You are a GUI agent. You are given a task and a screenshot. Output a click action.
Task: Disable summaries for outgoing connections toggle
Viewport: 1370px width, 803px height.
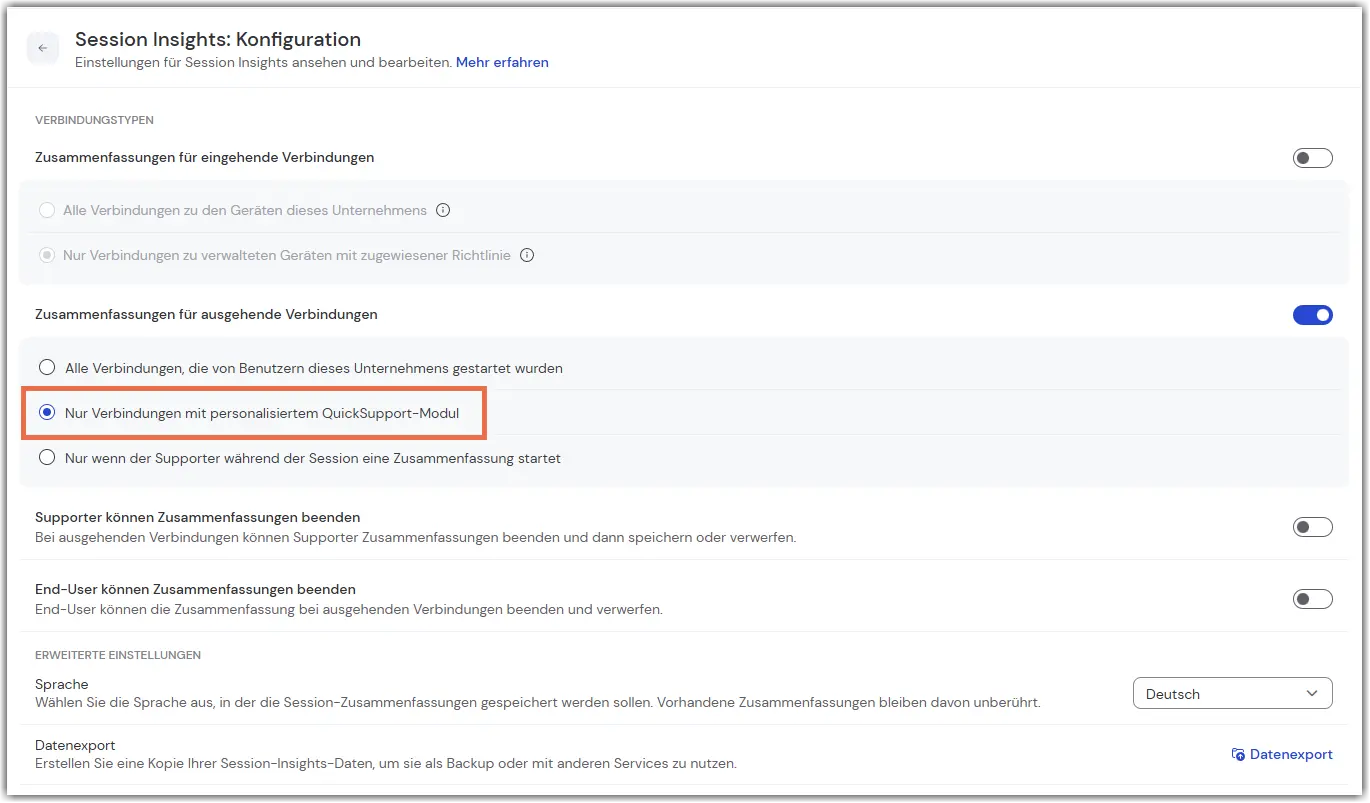pos(1313,315)
